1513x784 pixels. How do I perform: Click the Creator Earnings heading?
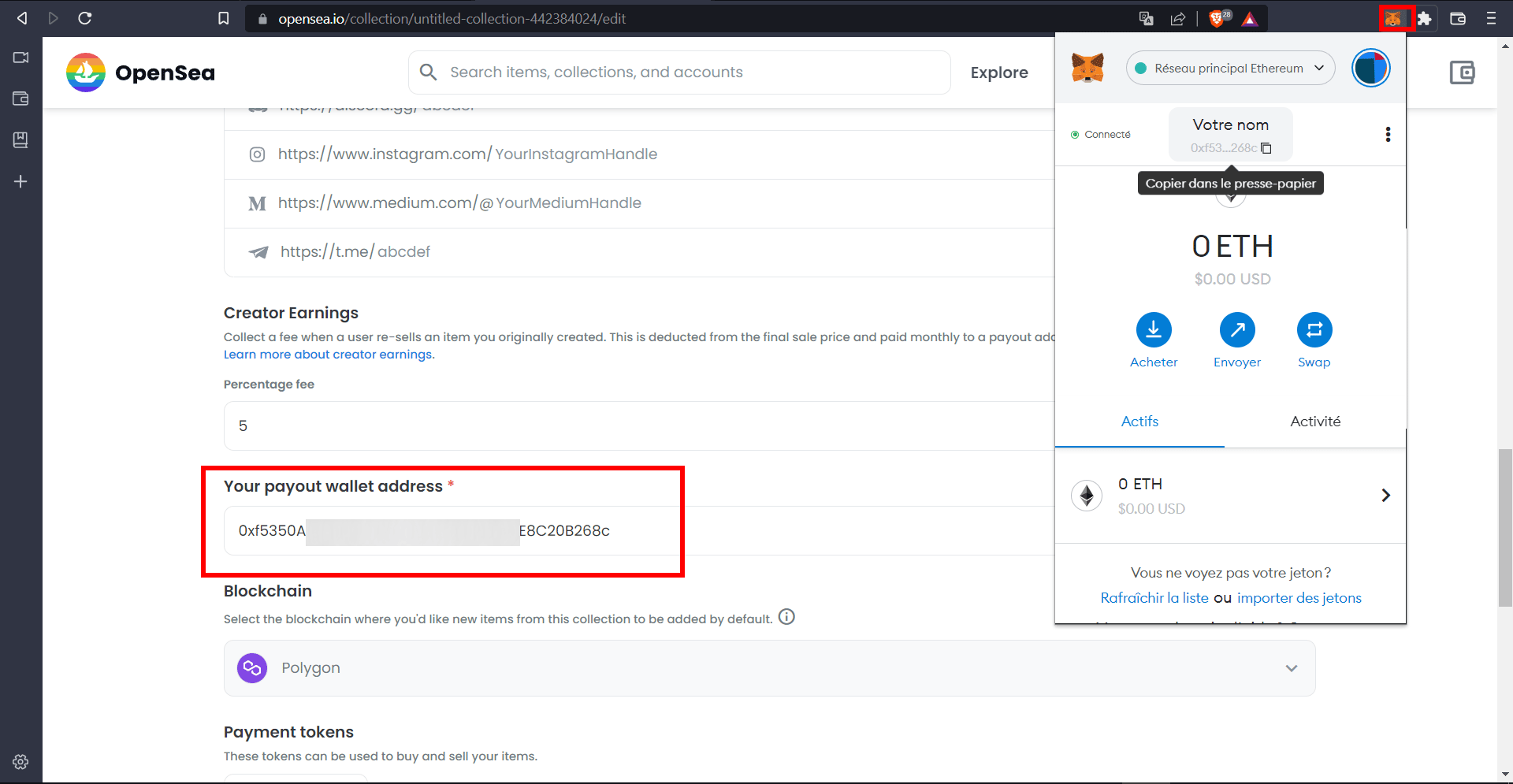(291, 313)
